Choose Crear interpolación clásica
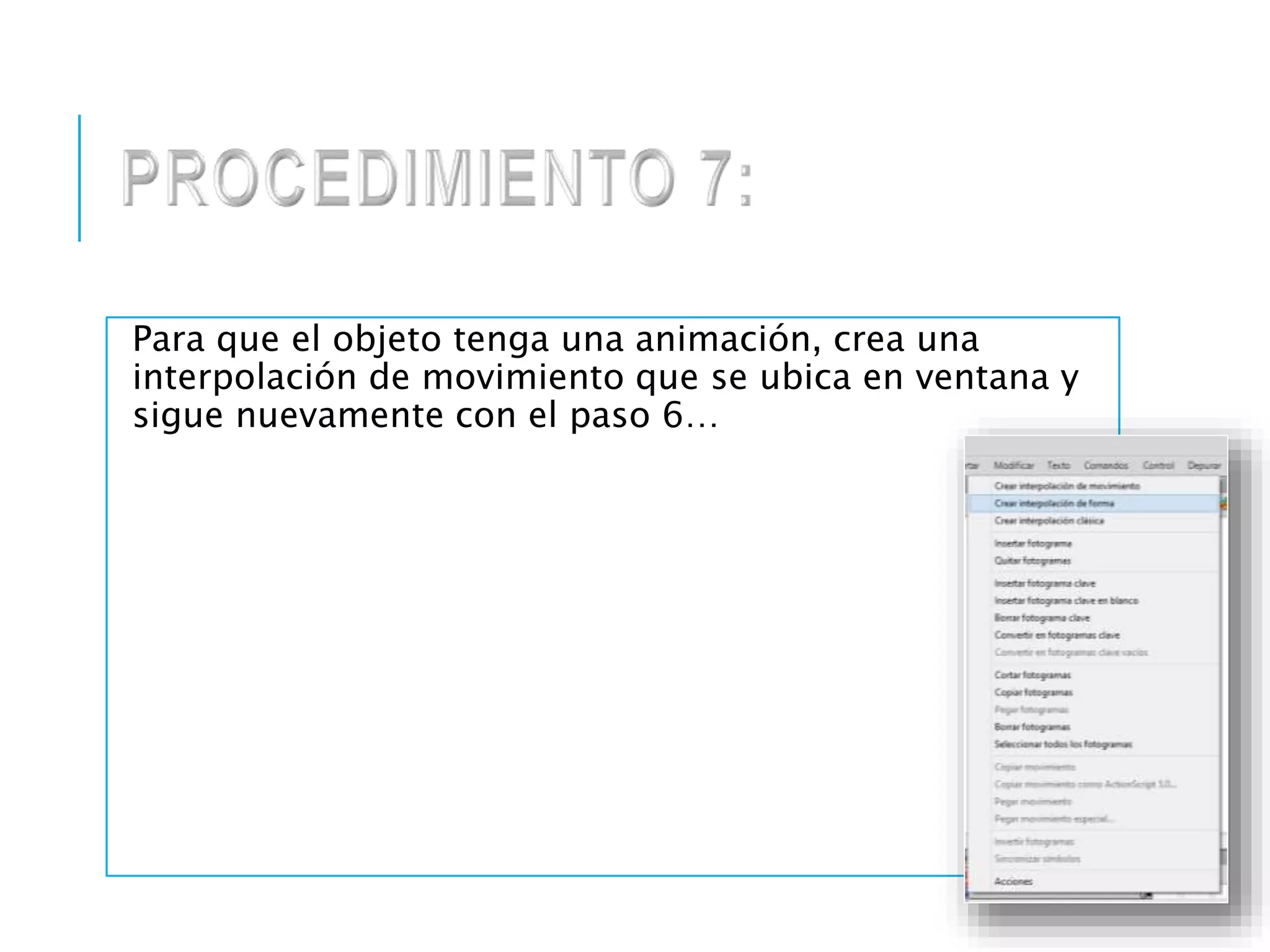1270x952 pixels. (1093, 521)
